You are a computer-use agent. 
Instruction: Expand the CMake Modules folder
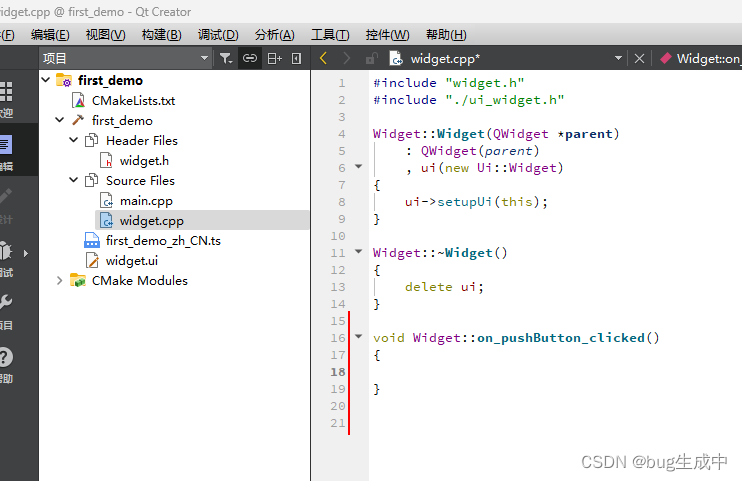click(x=60, y=280)
